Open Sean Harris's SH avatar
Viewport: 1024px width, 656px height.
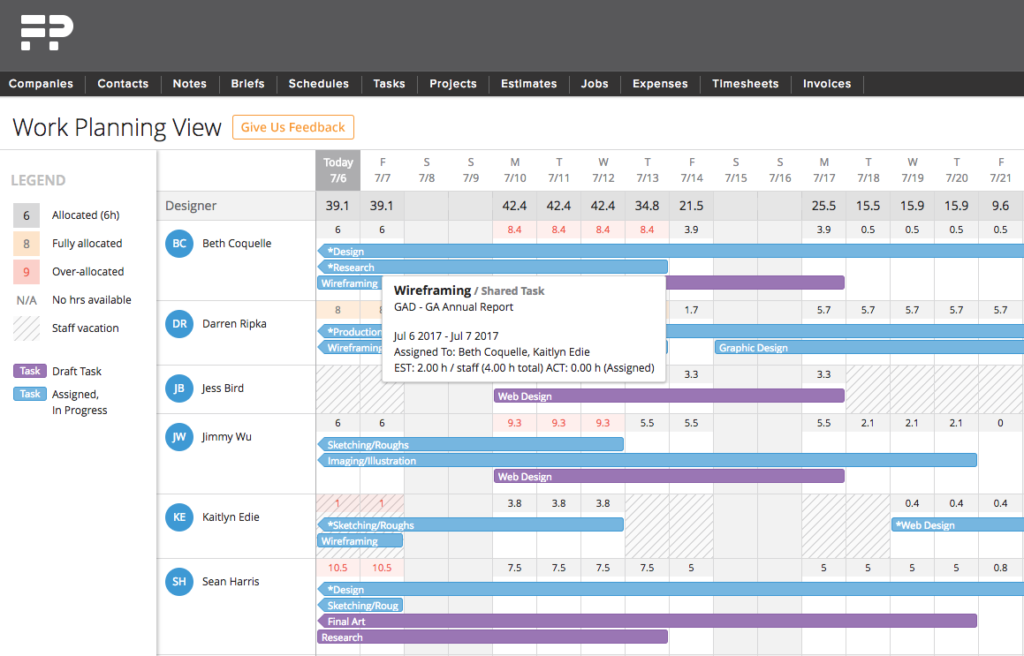pyautogui.click(x=179, y=581)
